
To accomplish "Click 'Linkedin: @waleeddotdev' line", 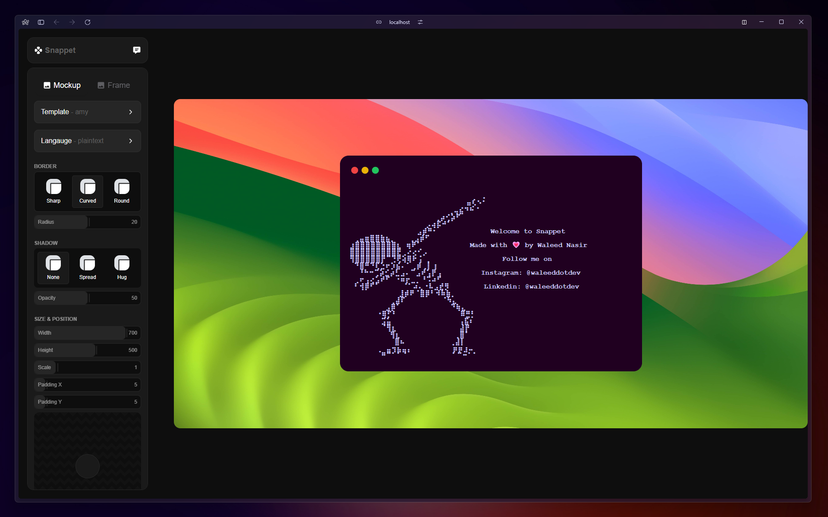I will [x=531, y=286].
